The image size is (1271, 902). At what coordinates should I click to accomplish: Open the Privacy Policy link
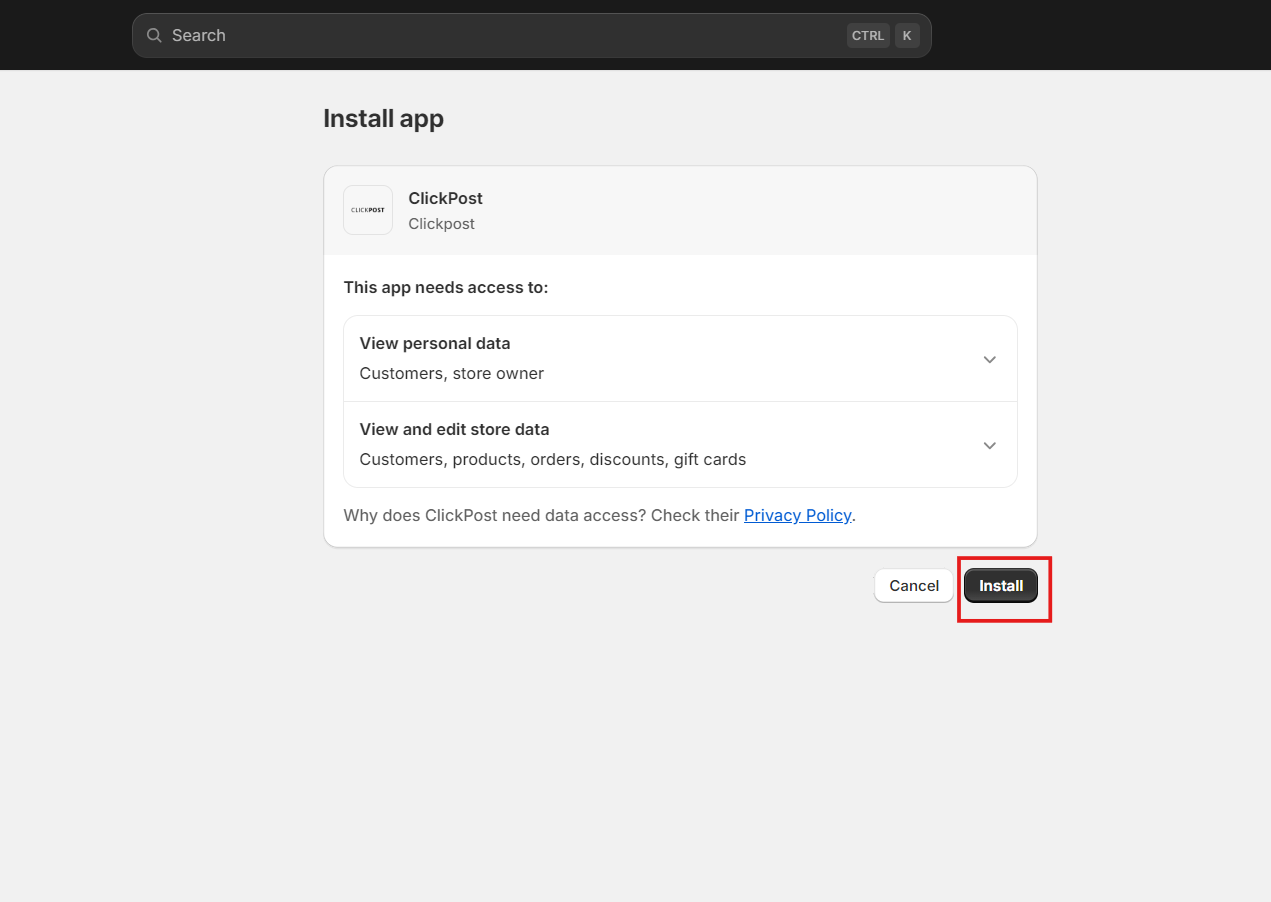point(797,515)
